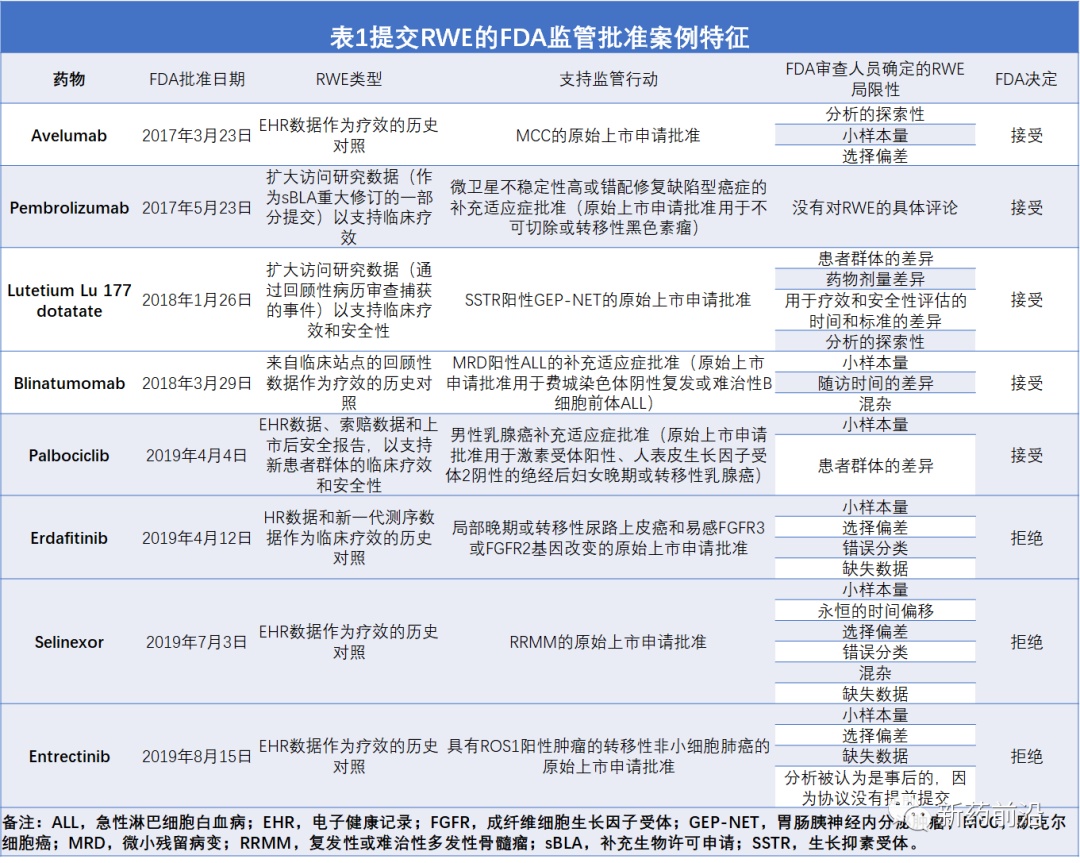The width and height of the screenshot is (1080, 863).
Task: Select "错误分类" in the Erdafitinib row
Action: point(875,548)
